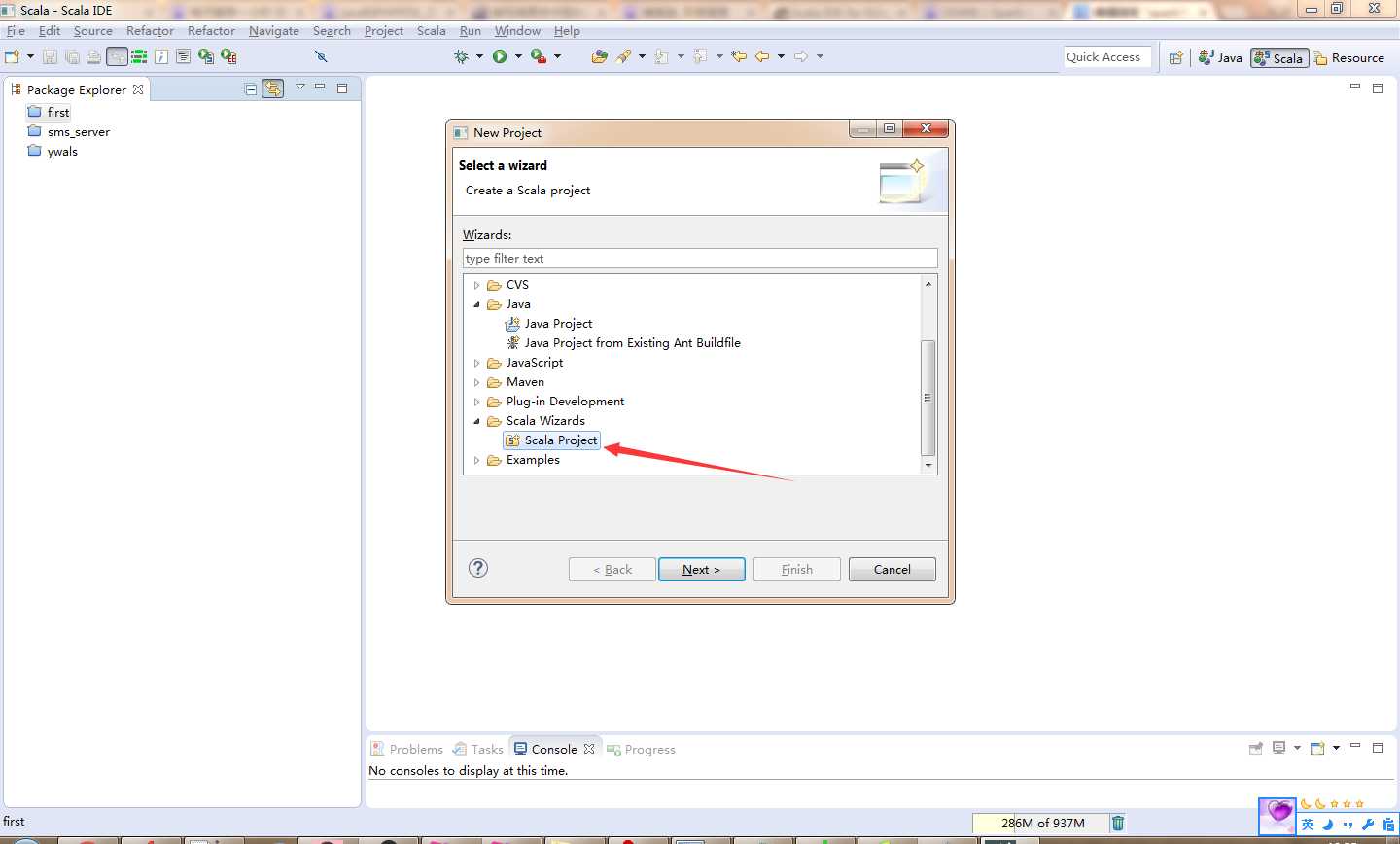The height and width of the screenshot is (844, 1400).
Task: Click the Back navigation arrow icon
Action: coord(762,56)
